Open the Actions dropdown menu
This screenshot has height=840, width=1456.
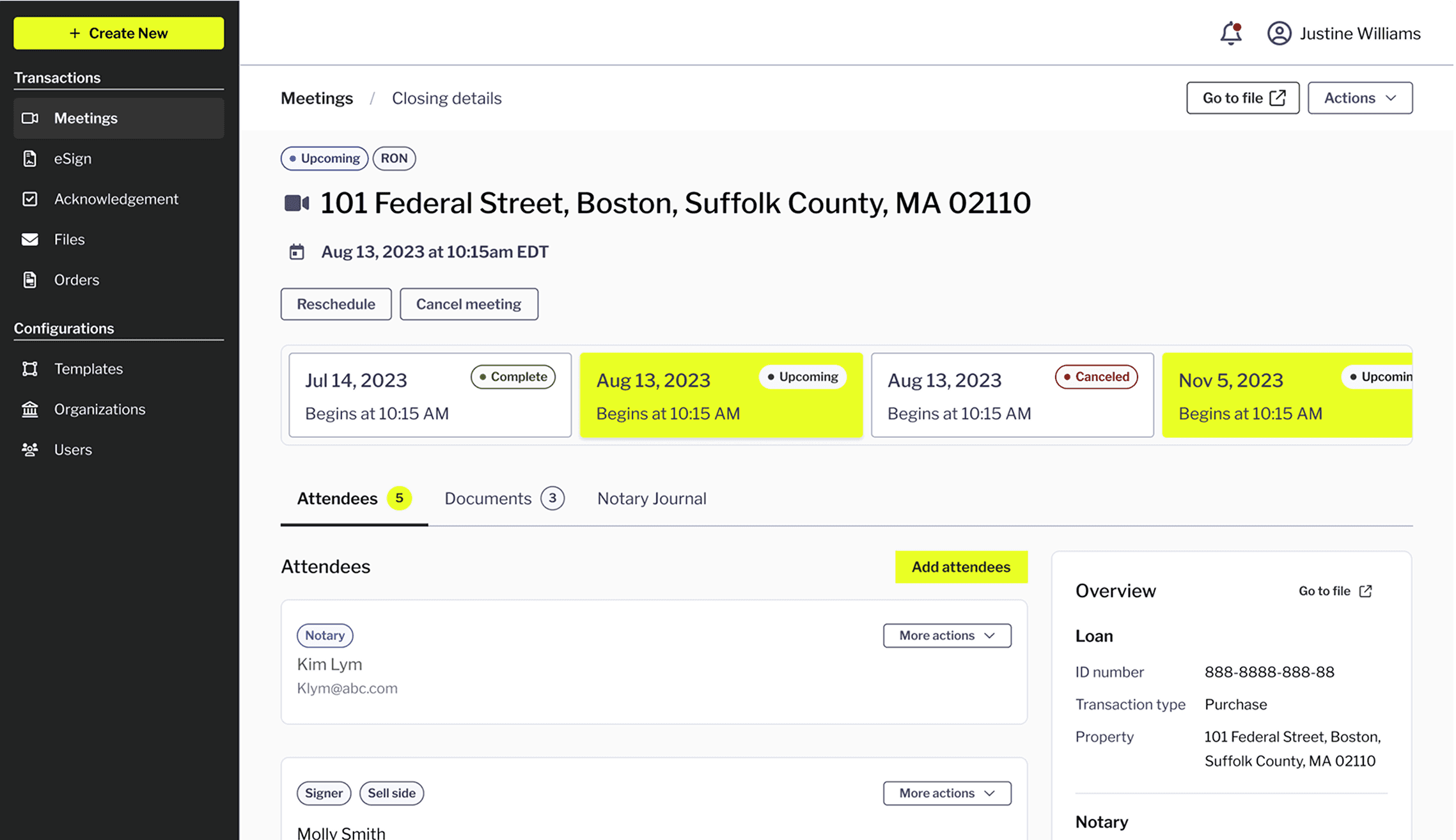pyautogui.click(x=1359, y=98)
